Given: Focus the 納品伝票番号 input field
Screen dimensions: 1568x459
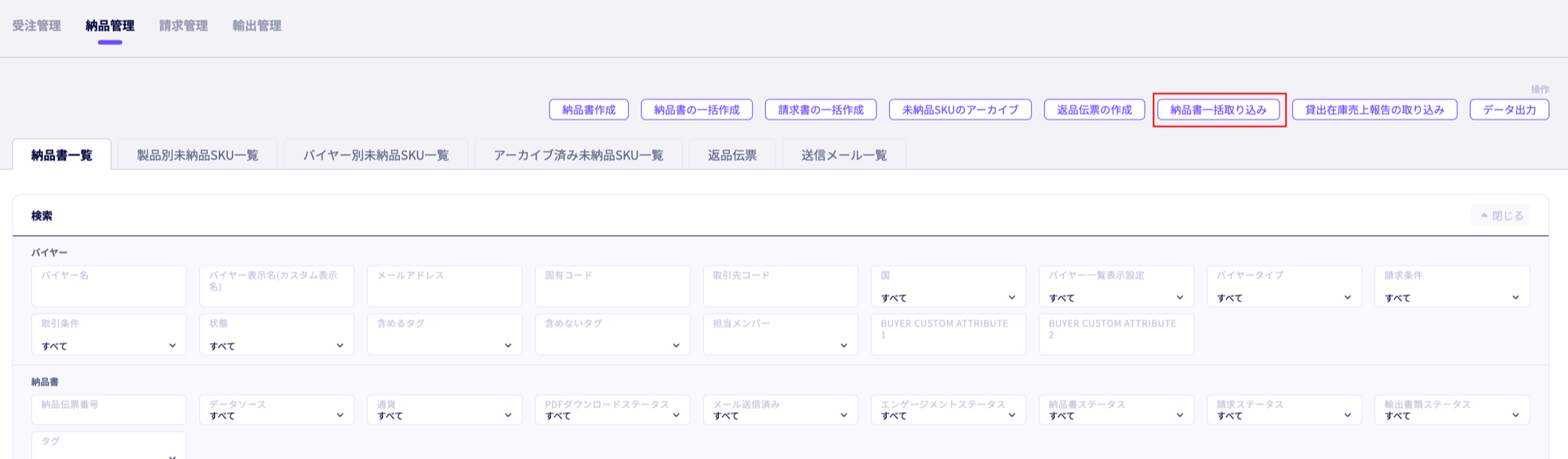Looking at the screenshot, I should tap(109, 410).
